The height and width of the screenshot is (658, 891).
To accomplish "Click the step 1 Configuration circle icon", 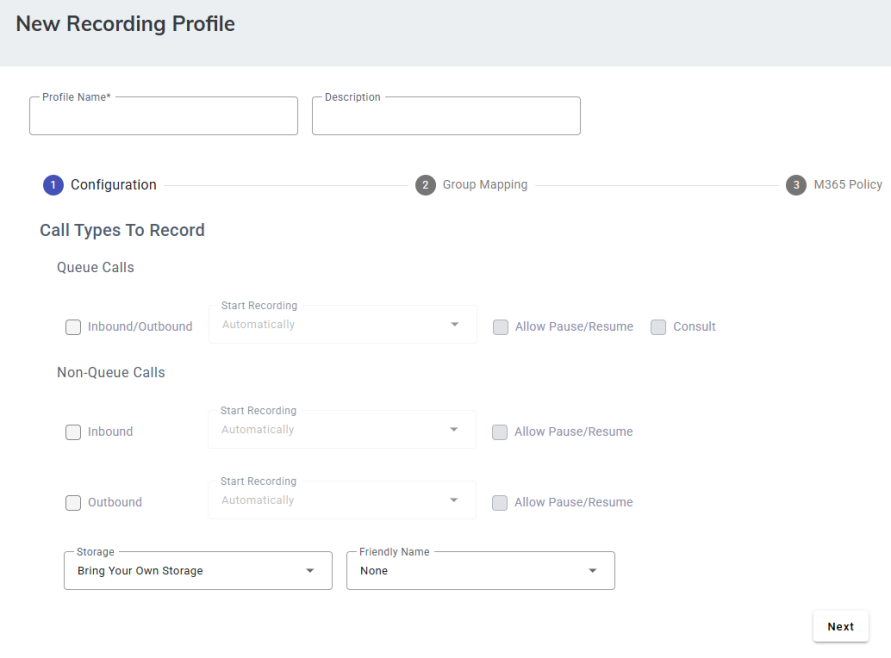I will 53,185.
